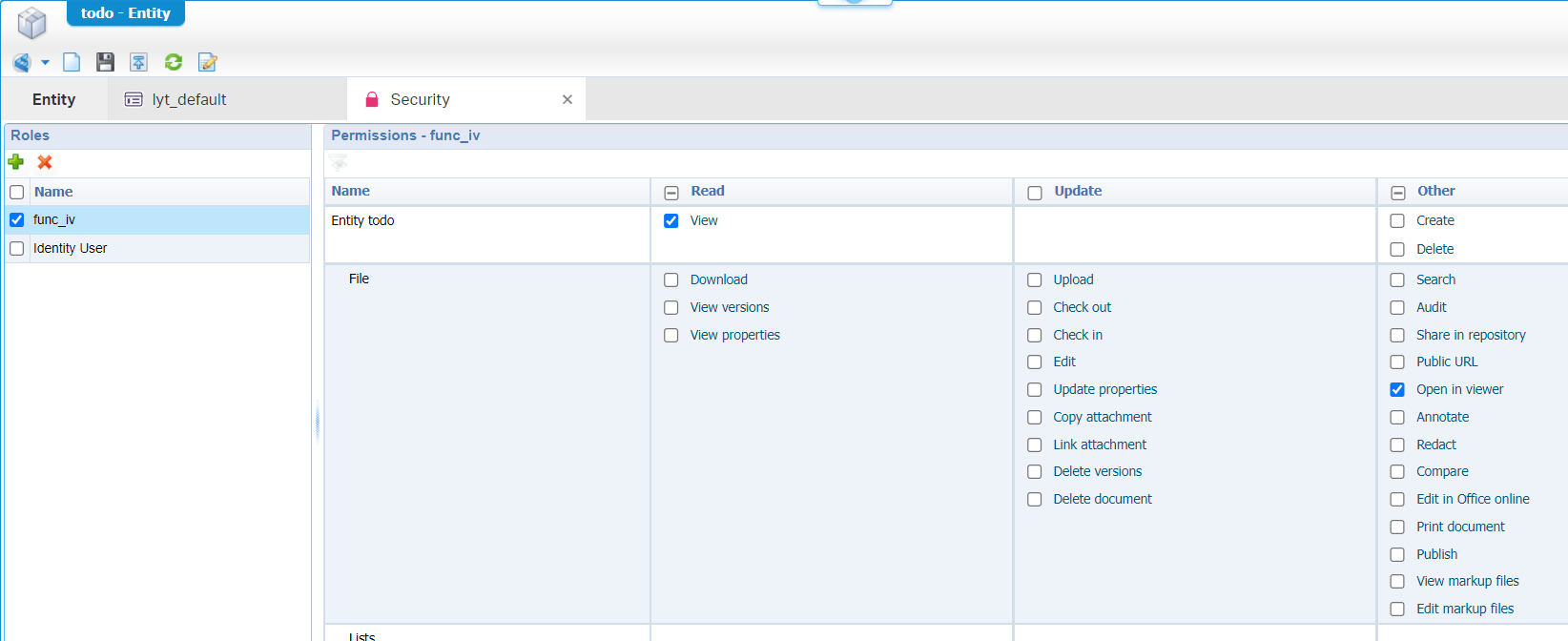The image size is (1568, 641).
Task: Click the blue back arrow icon
Action: click(22, 63)
